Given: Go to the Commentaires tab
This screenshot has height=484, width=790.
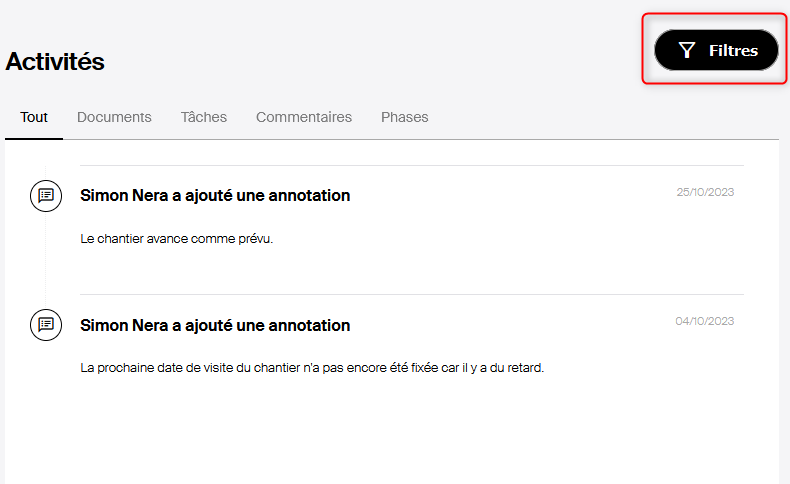Looking at the screenshot, I should 304,117.
